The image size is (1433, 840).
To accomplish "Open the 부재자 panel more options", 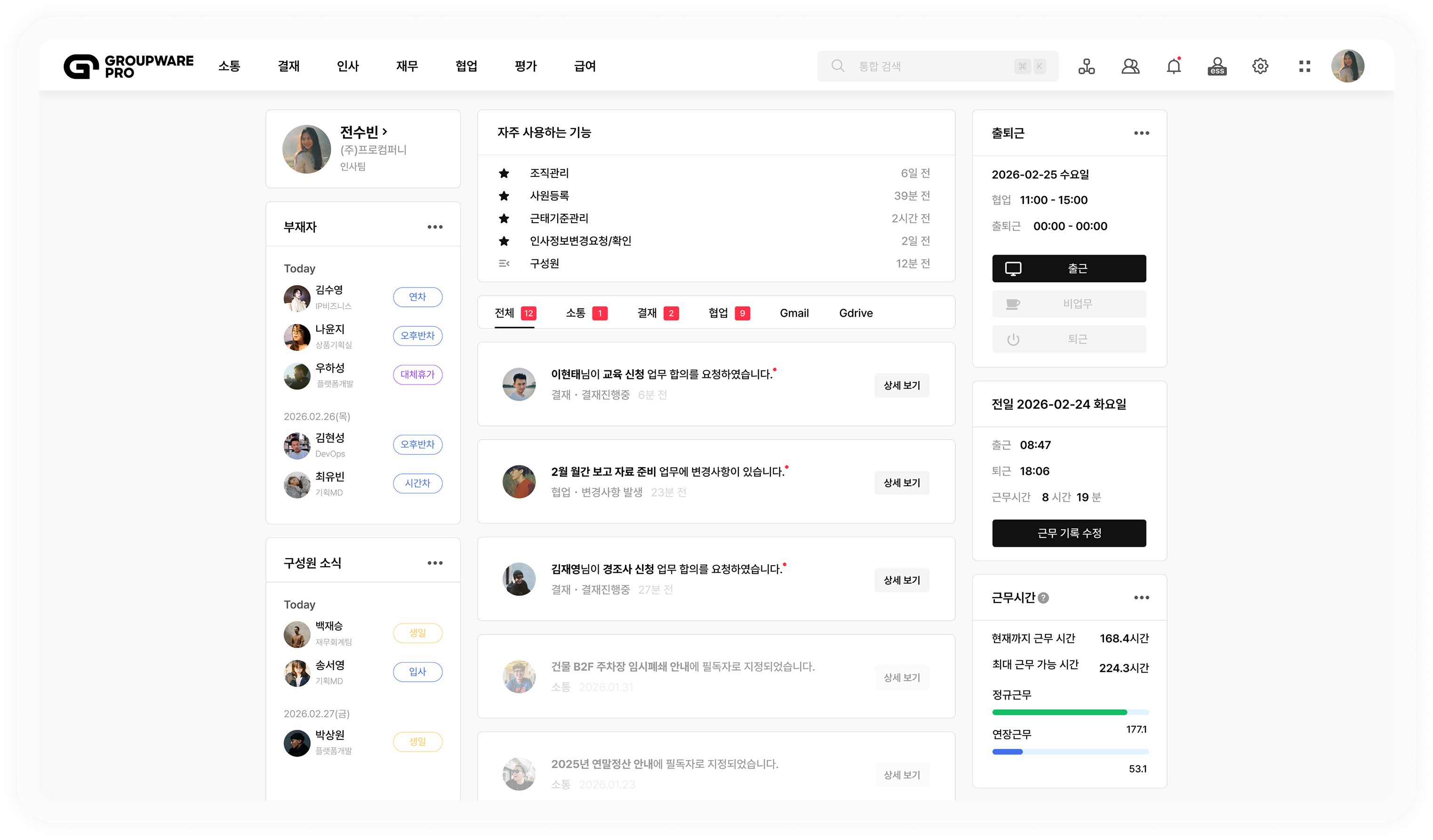I will point(435,227).
